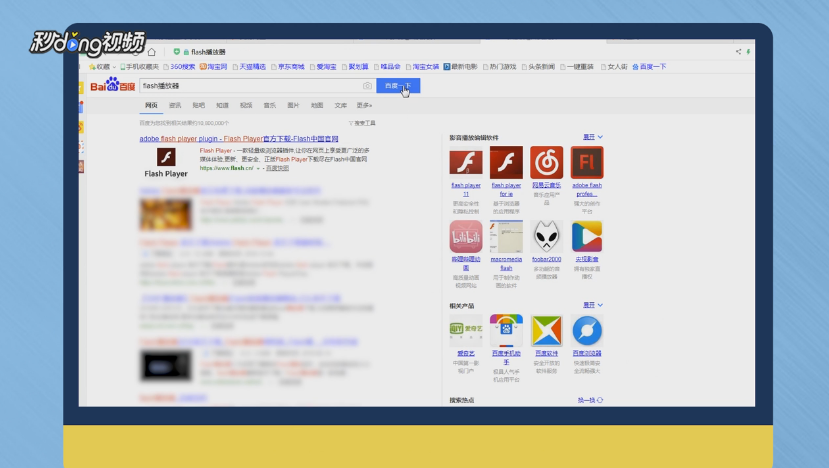
Task: Open the Baidu logo homepage link
Action: pyautogui.click(x=113, y=85)
